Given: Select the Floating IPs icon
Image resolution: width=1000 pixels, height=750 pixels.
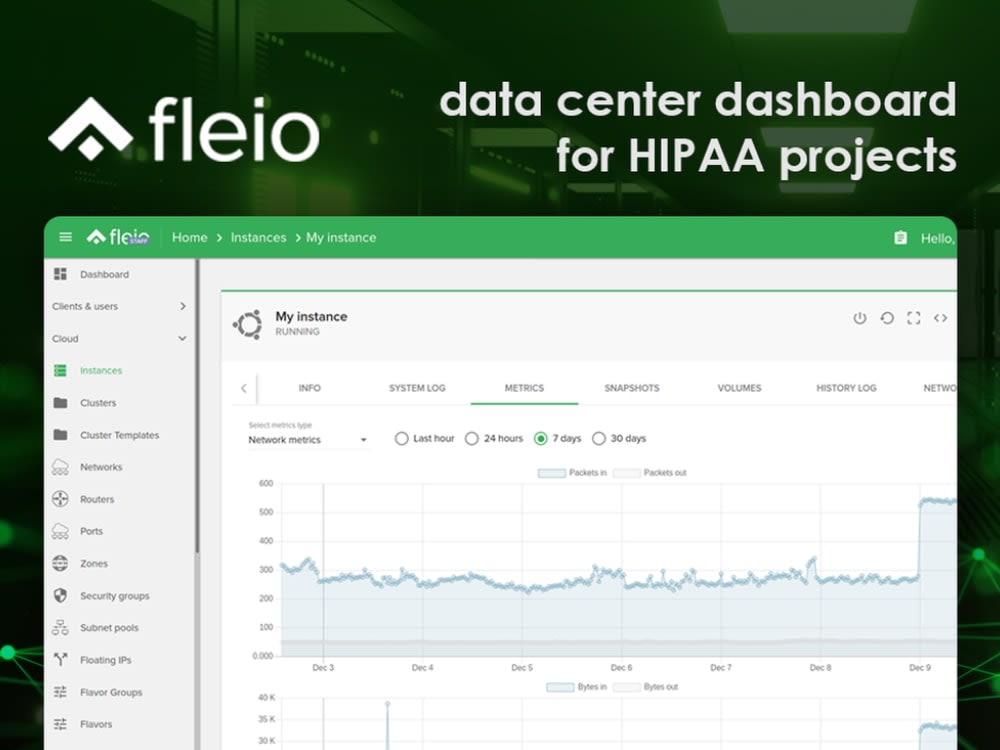Looking at the screenshot, I should click(x=61, y=659).
